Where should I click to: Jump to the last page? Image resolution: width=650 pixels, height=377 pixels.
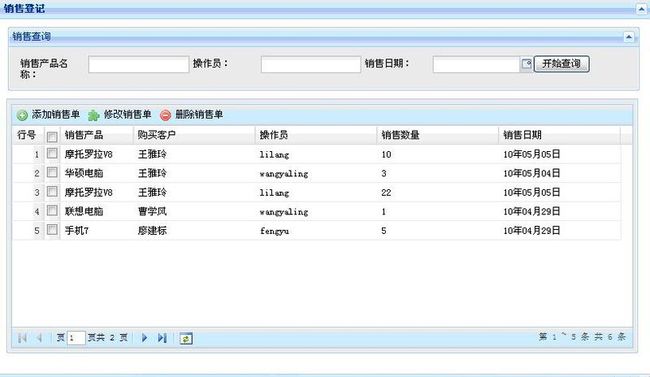tap(162, 338)
